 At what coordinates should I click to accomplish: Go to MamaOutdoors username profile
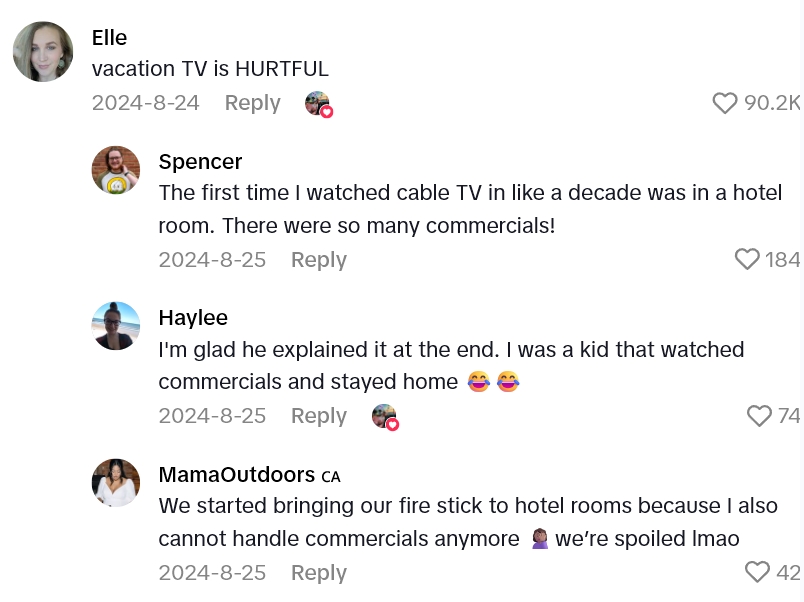(x=236, y=474)
